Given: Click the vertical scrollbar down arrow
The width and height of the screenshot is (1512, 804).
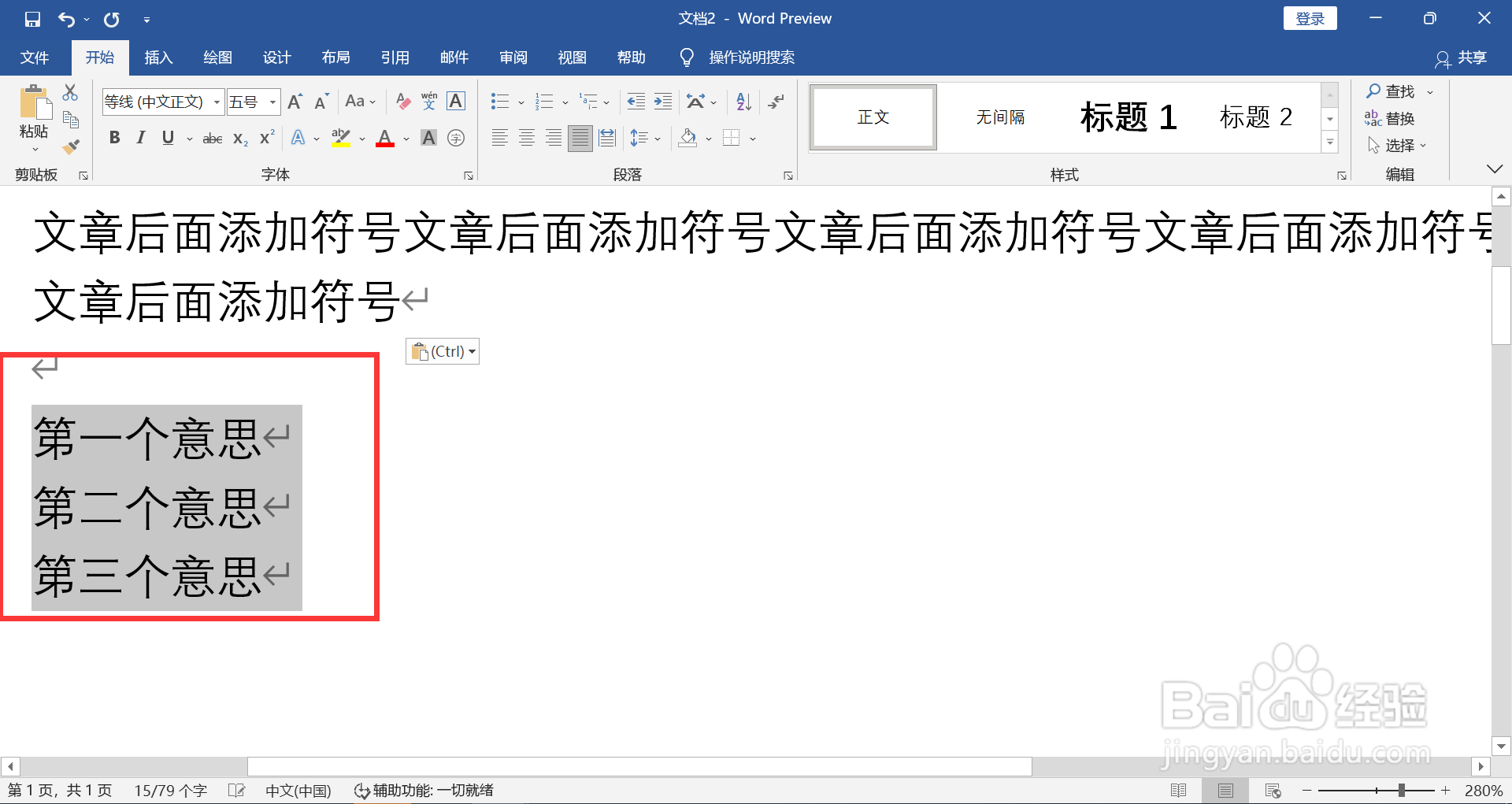Looking at the screenshot, I should (1502, 746).
